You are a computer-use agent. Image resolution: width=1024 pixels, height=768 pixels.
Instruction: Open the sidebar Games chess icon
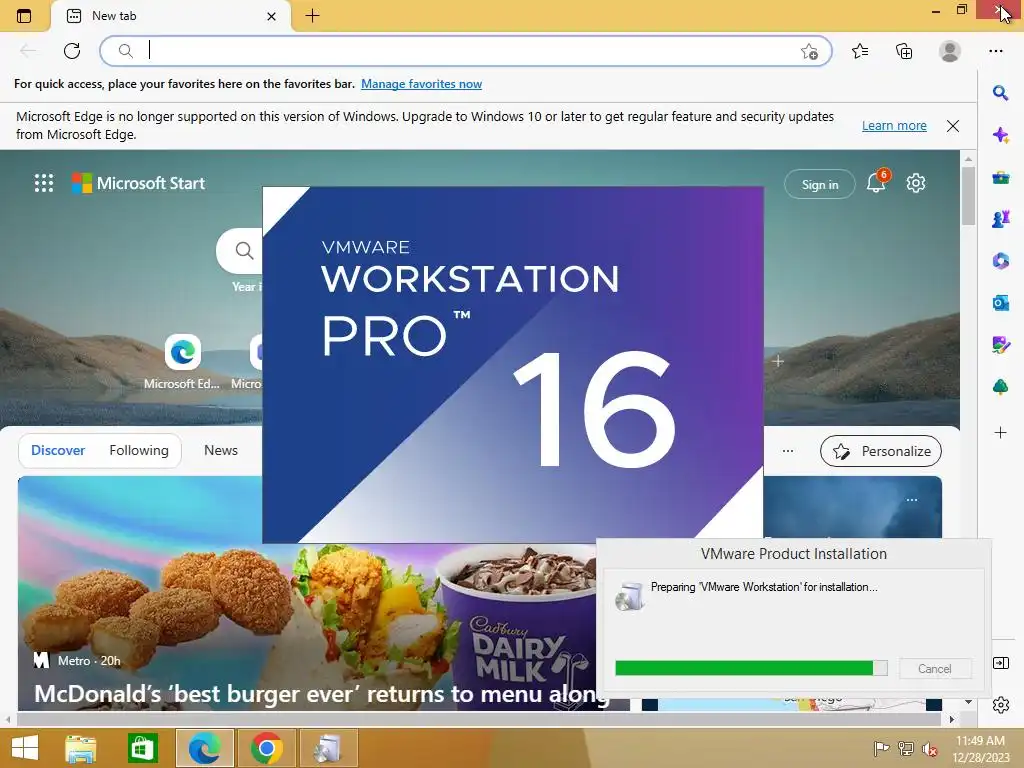[1000, 219]
